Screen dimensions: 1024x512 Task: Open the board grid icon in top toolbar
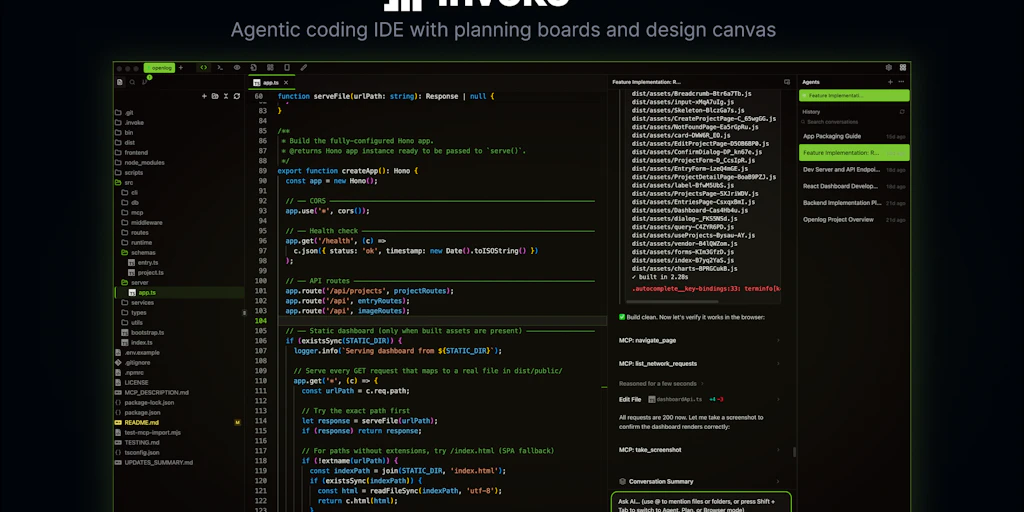270,67
